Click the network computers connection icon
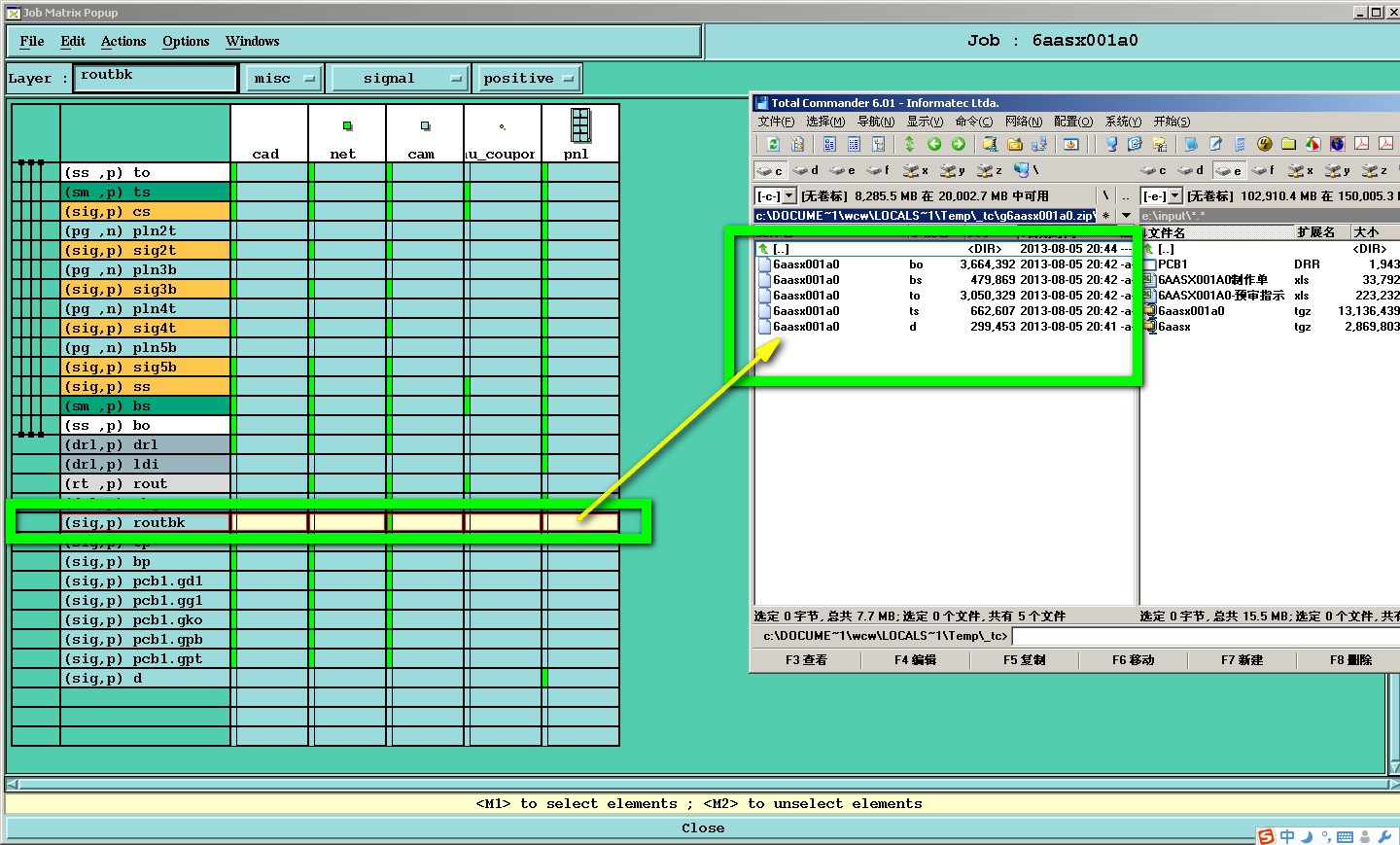Image resolution: width=1400 pixels, height=845 pixels. [x=1039, y=144]
